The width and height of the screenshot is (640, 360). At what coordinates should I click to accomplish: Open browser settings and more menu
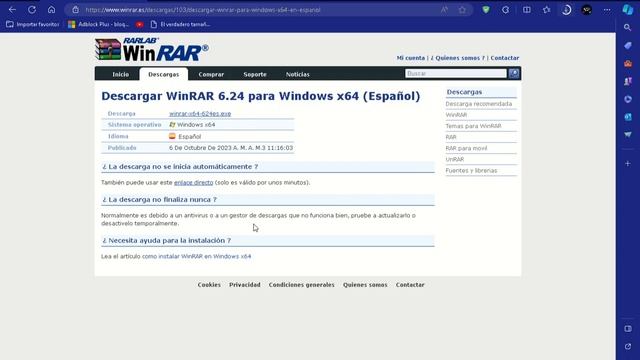tap(607, 10)
